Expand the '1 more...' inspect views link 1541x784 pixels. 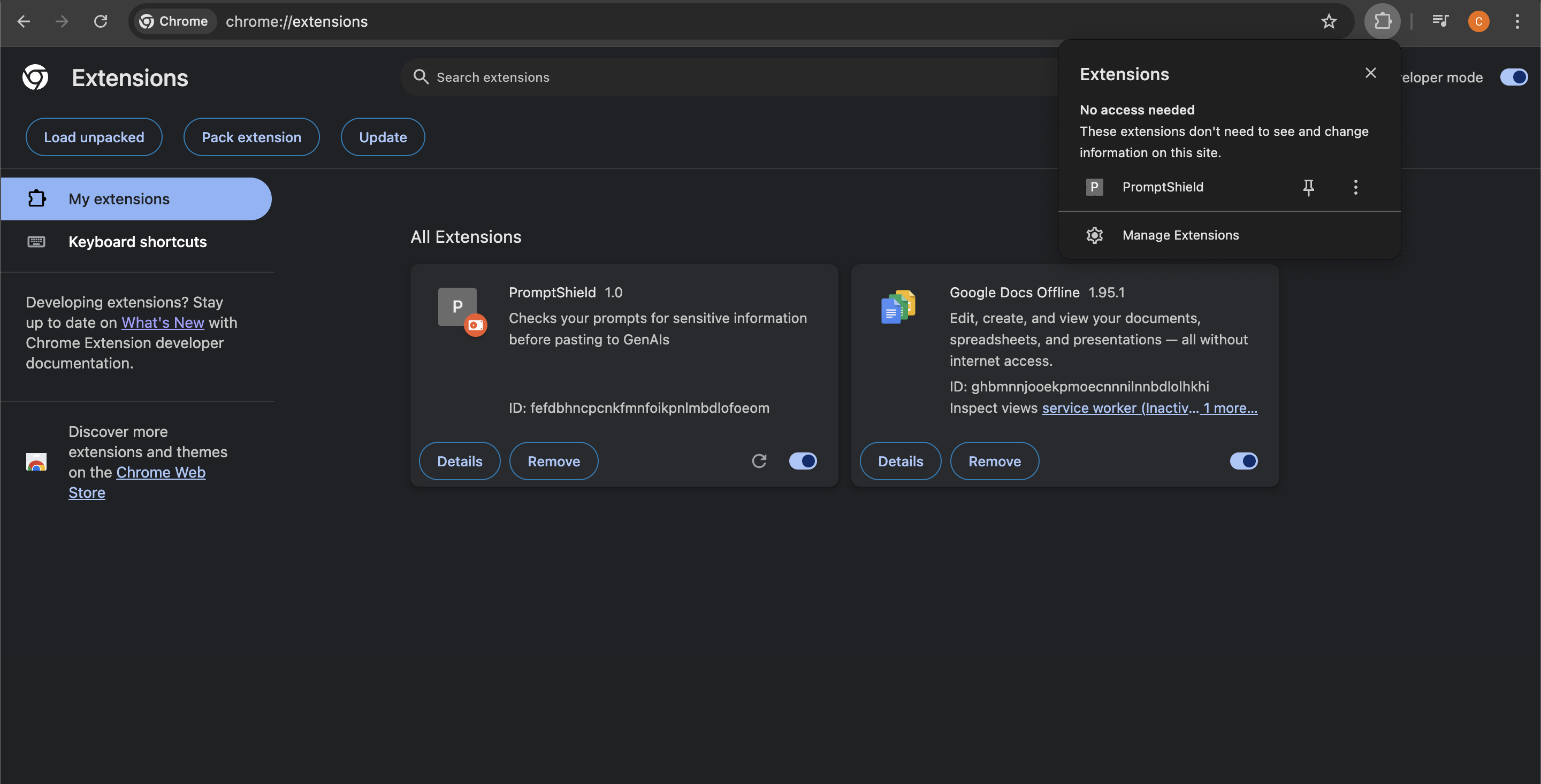[1230, 408]
